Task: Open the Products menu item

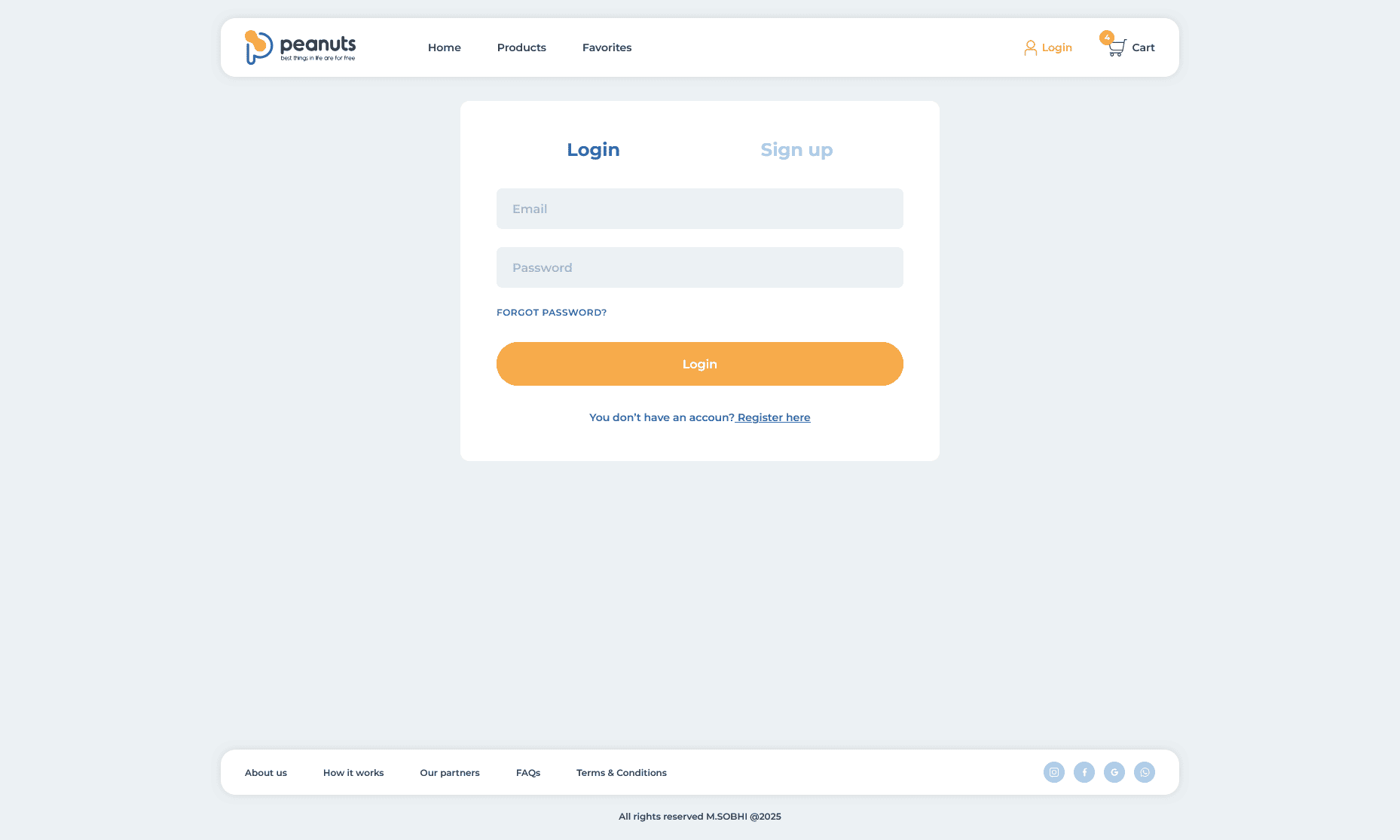Action: pyautogui.click(x=521, y=47)
